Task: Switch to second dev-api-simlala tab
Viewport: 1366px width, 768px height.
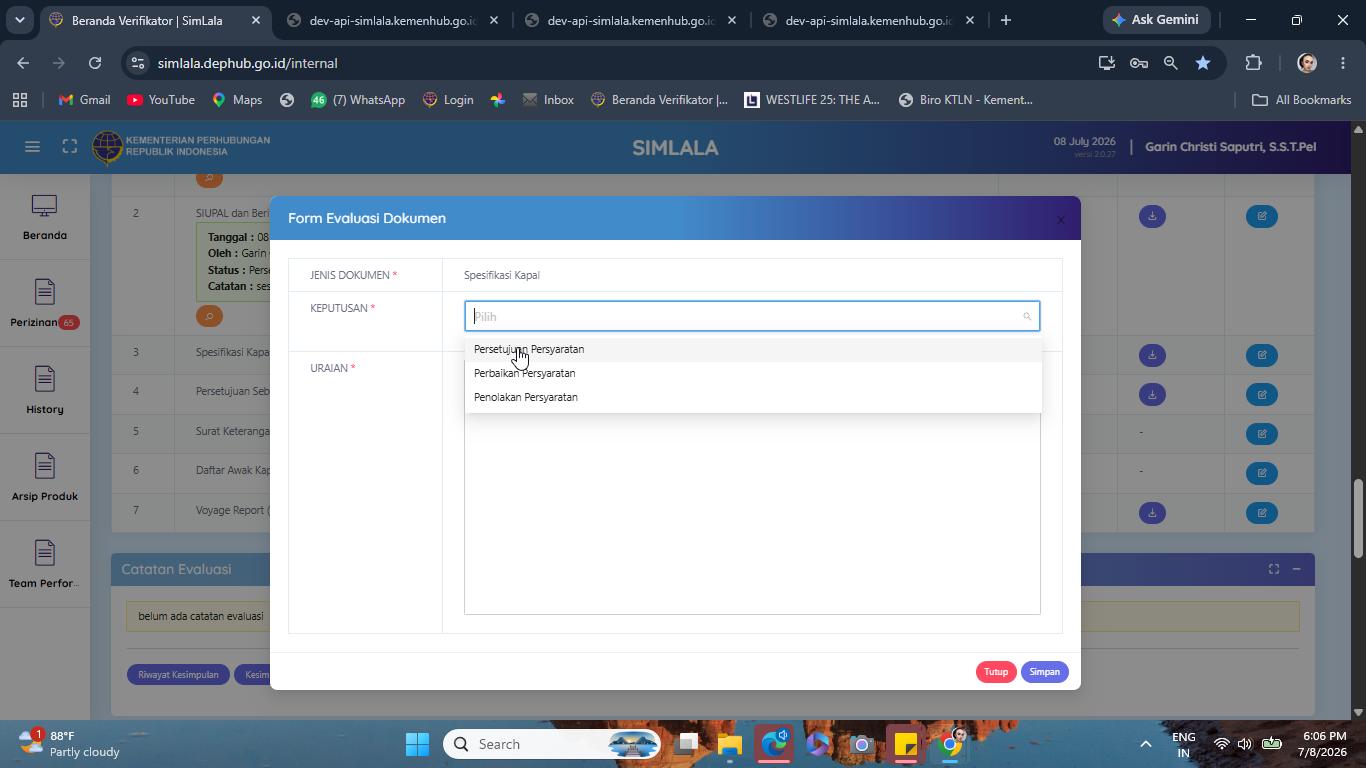Action: tap(391, 20)
